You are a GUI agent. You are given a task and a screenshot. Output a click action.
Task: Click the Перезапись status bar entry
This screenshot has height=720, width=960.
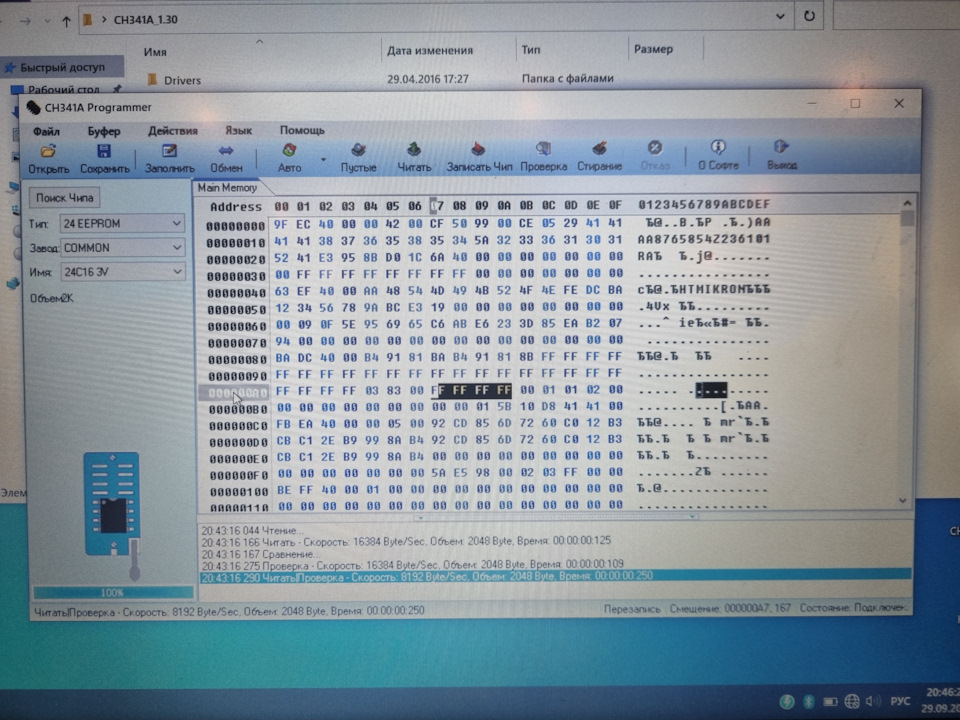pos(632,609)
